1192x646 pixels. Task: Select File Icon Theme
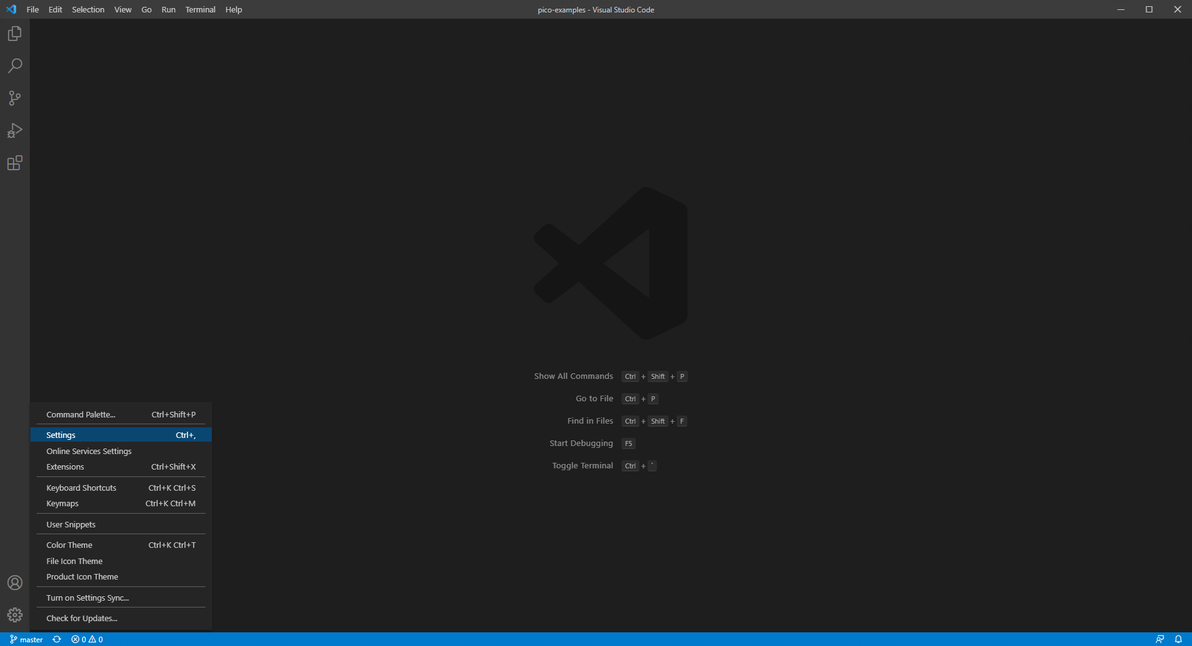tap(121, 561)
